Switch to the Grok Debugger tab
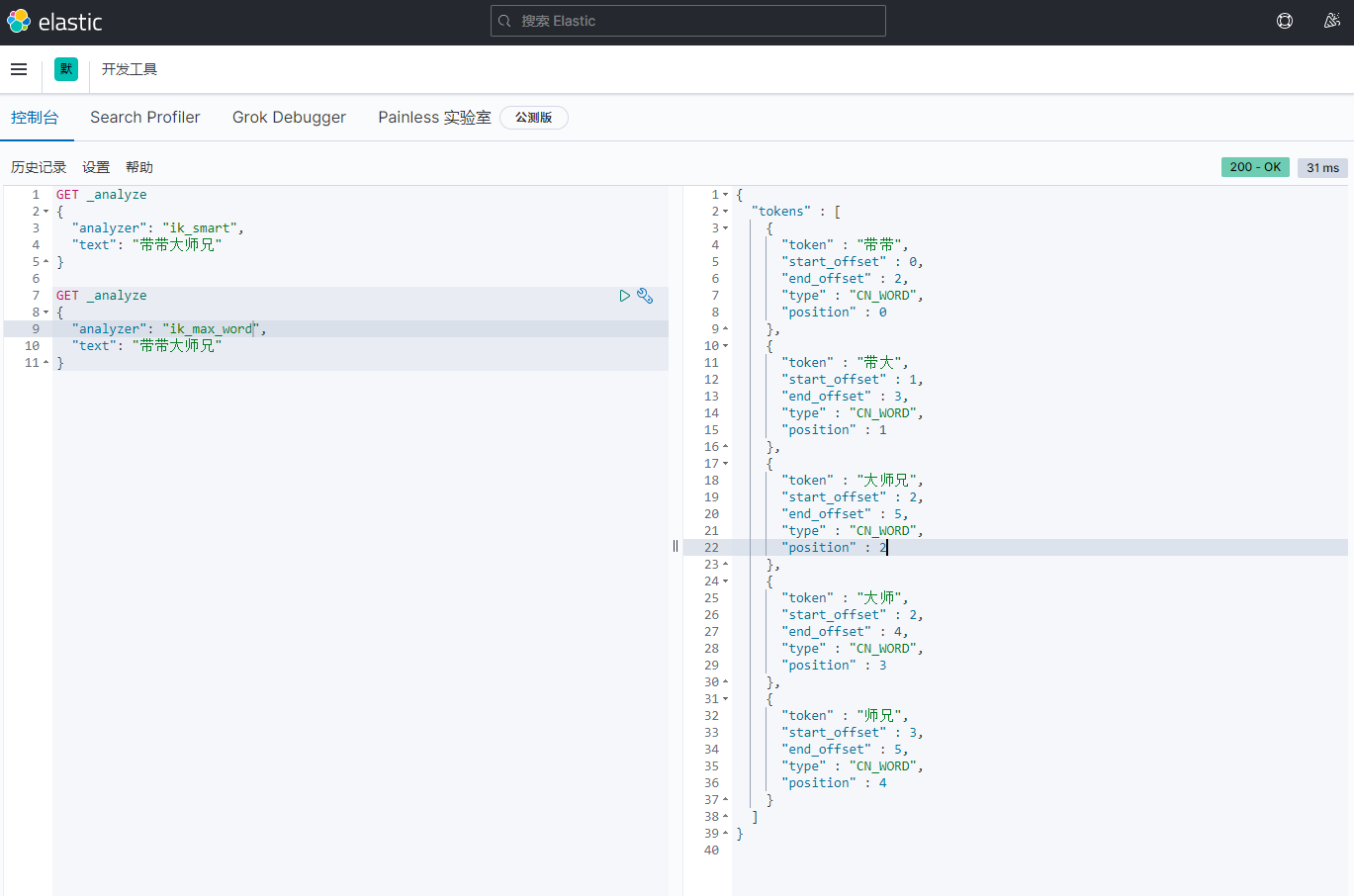The width and height of the screenshot is (1354, 896). coord(289,117)
